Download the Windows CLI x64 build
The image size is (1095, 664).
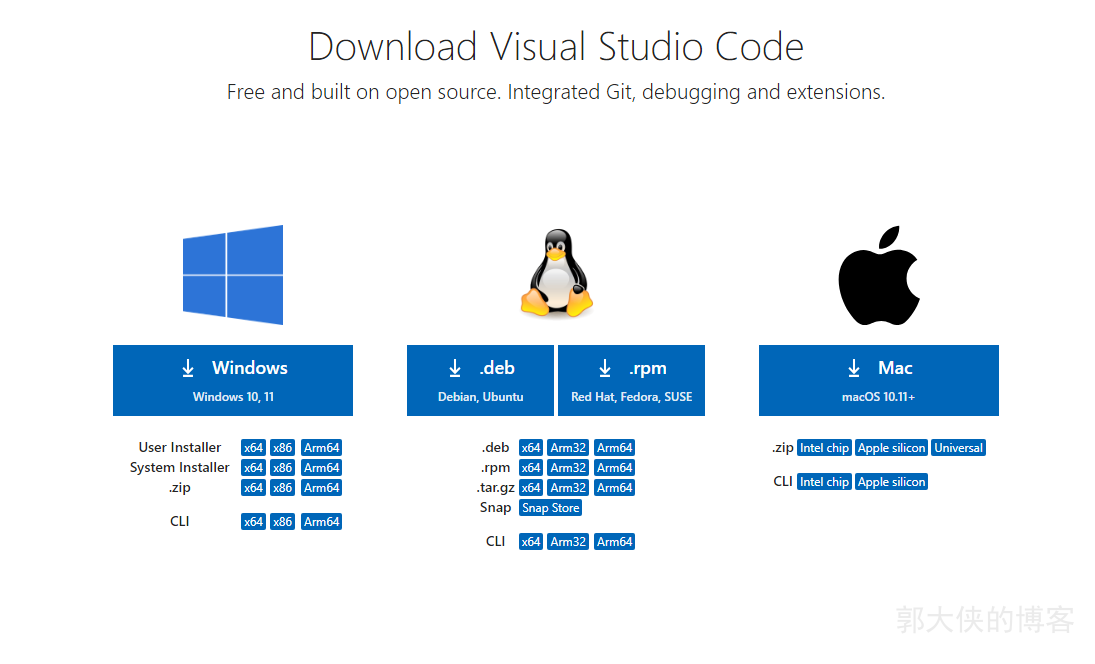tap(253, 522)
